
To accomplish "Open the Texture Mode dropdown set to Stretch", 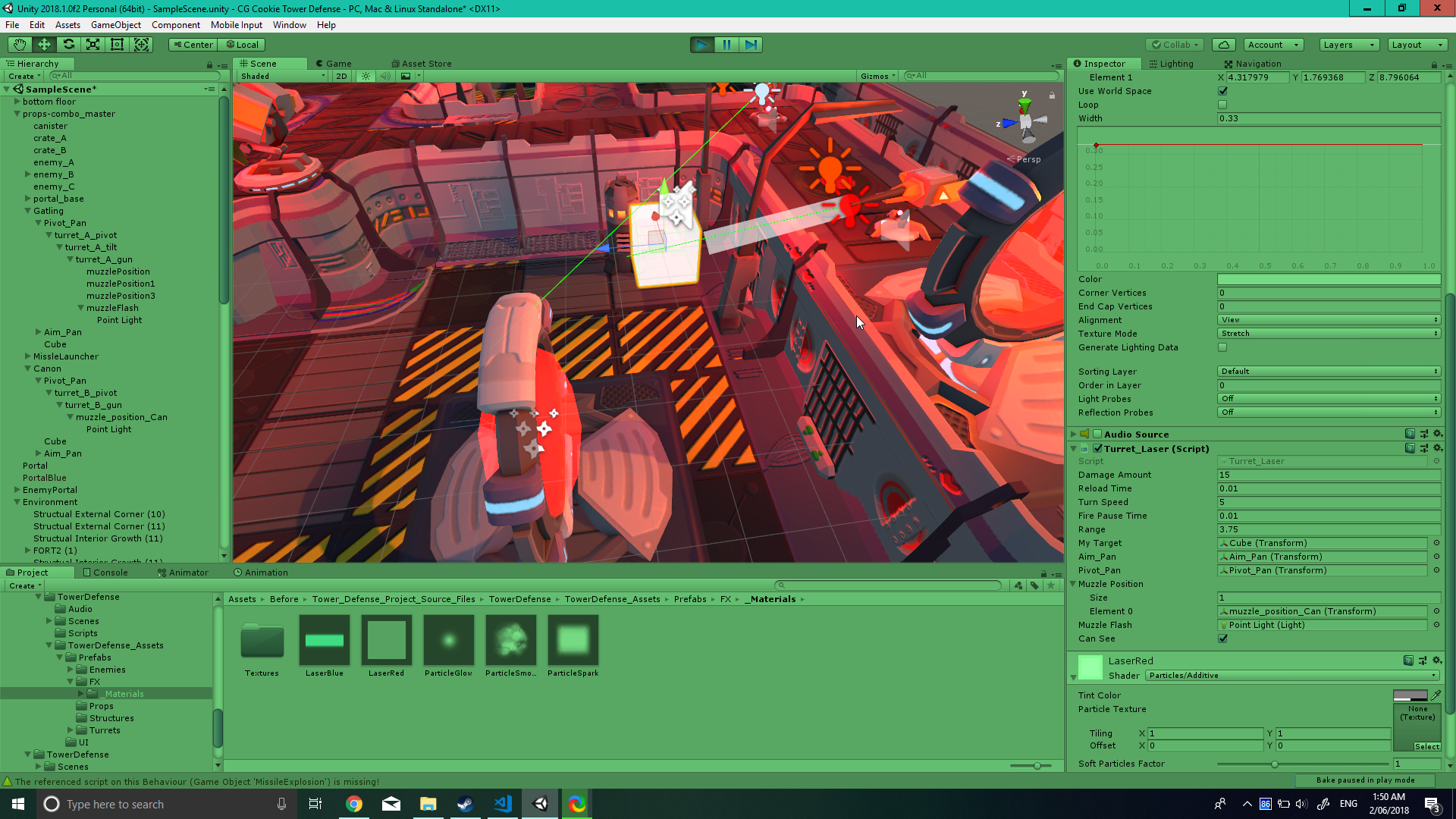I will point(1329,333).
